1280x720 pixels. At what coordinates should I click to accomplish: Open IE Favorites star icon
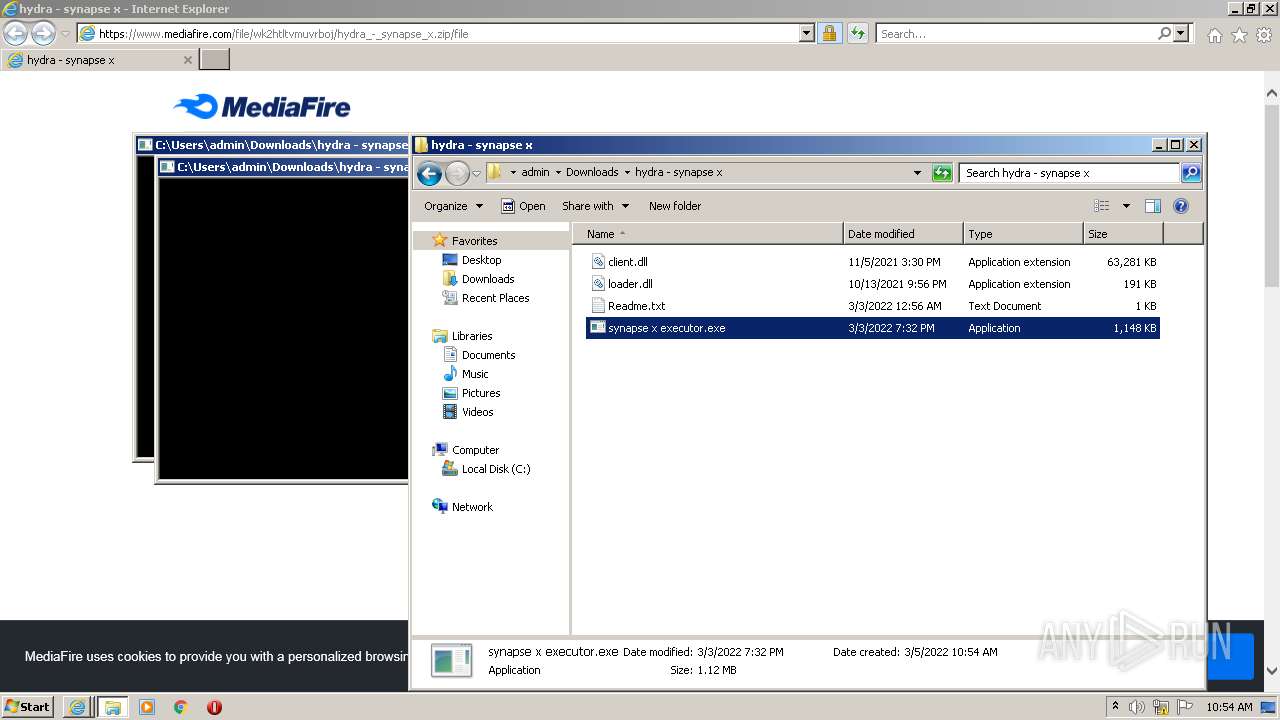[1239, 34]
